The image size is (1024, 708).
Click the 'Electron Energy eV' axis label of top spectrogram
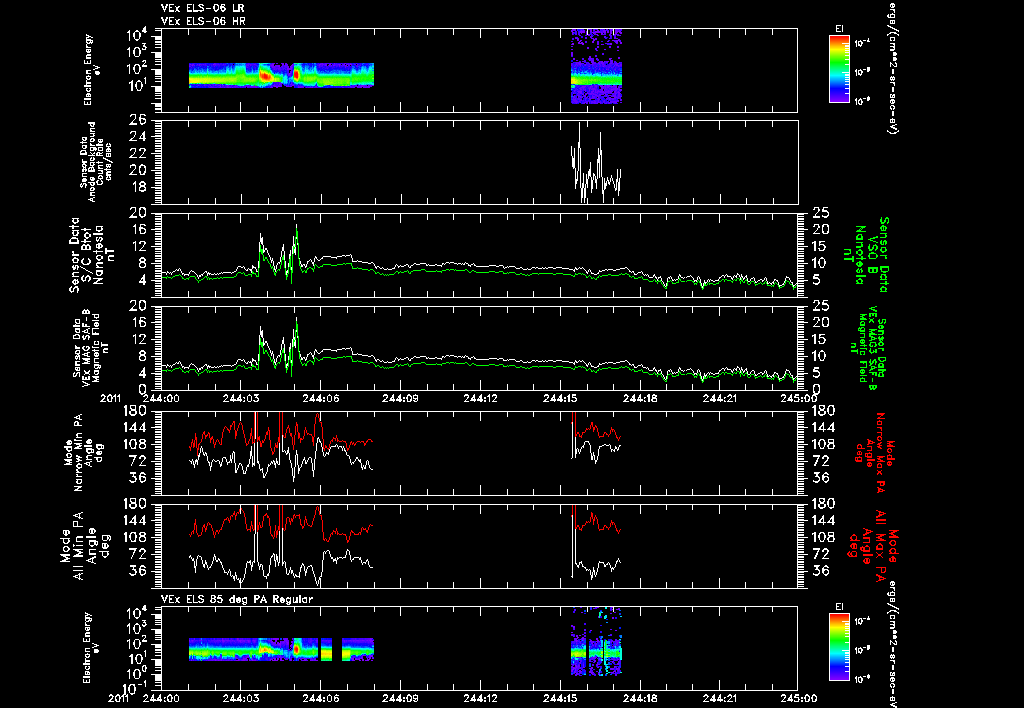point(90,70)
